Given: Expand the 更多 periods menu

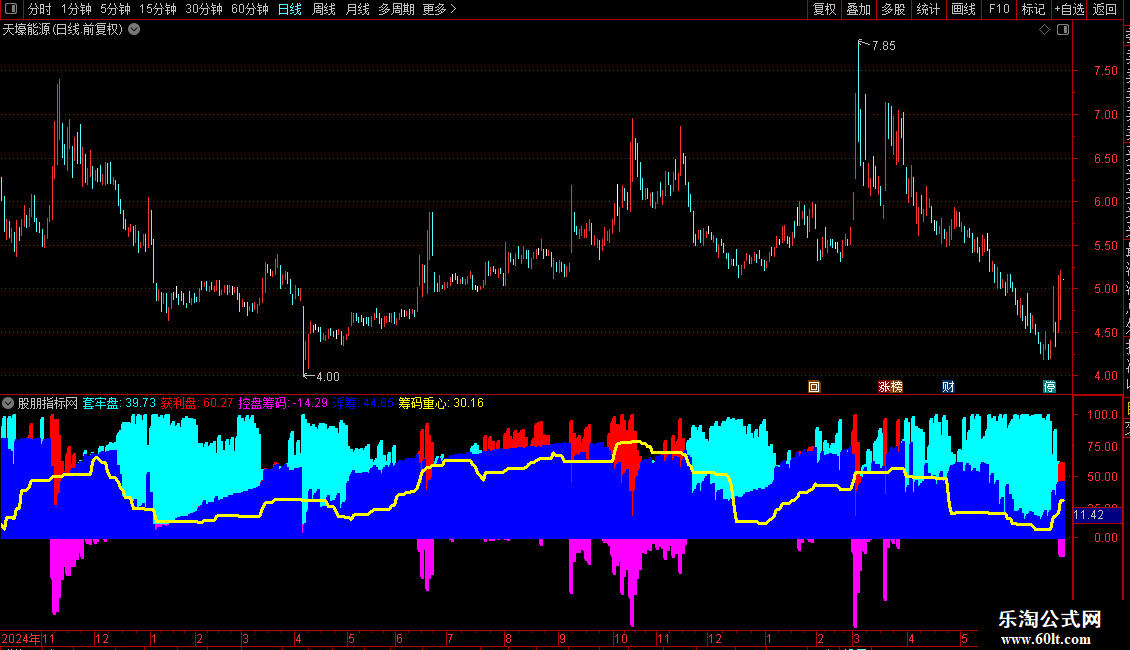Looking at the screenshot, I should point(439,9).
